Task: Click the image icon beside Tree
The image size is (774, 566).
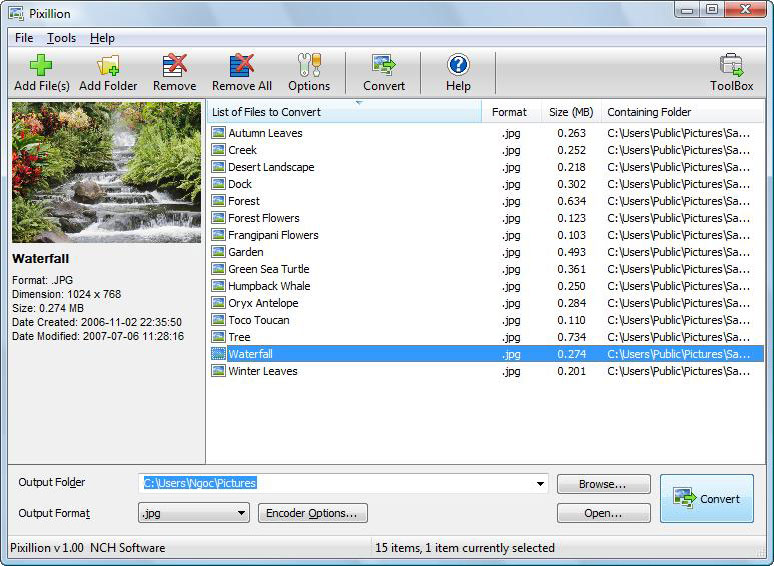Action: point(218,337)
